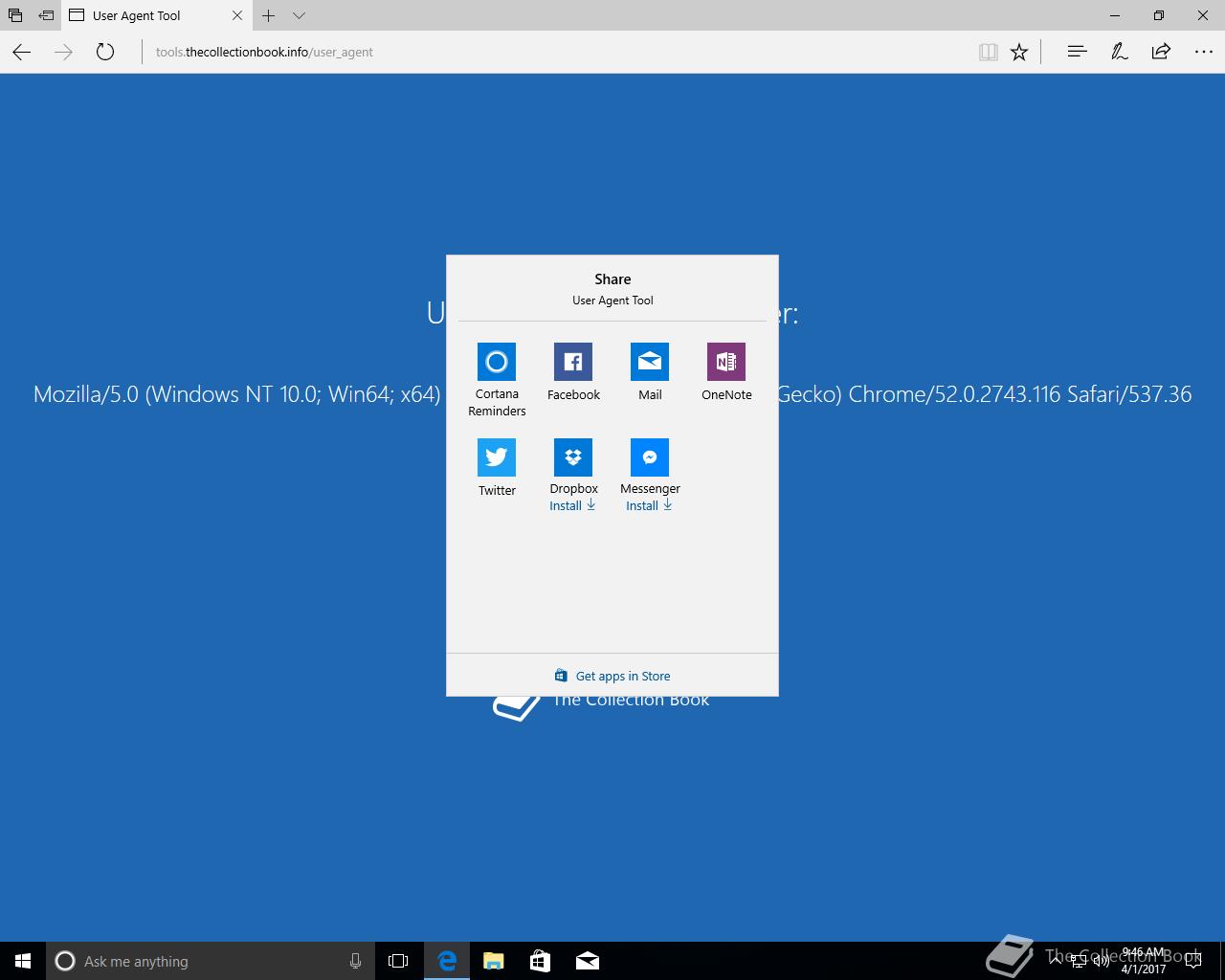This screenshot has height=980, width=1225.
Task: Make a Web Note
Action: tap(1119, 52)
